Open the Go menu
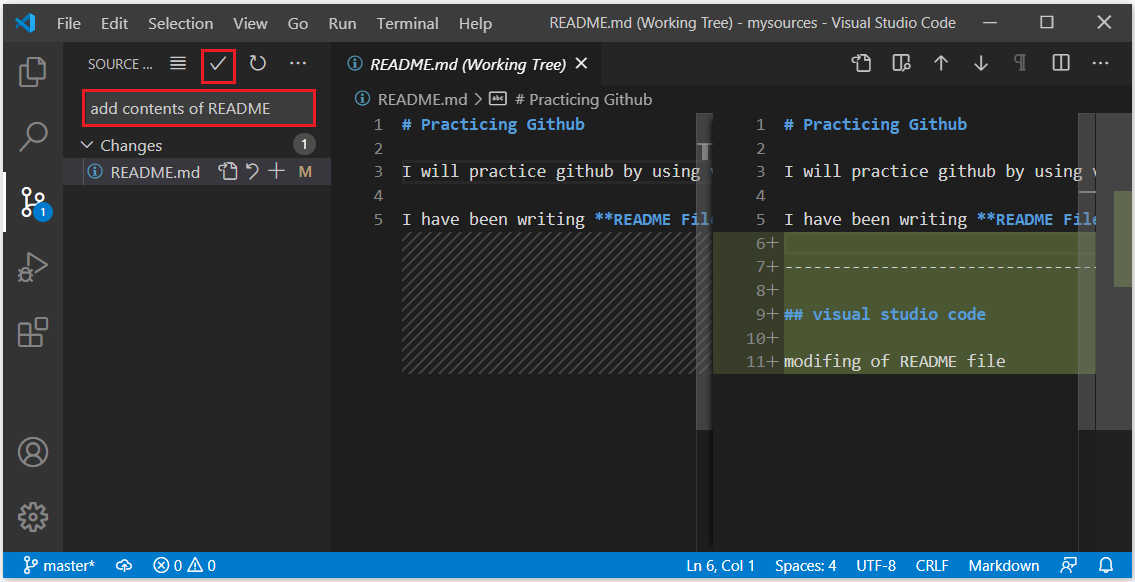This screenshot has width=1135, height=582. tap(298, 23)
